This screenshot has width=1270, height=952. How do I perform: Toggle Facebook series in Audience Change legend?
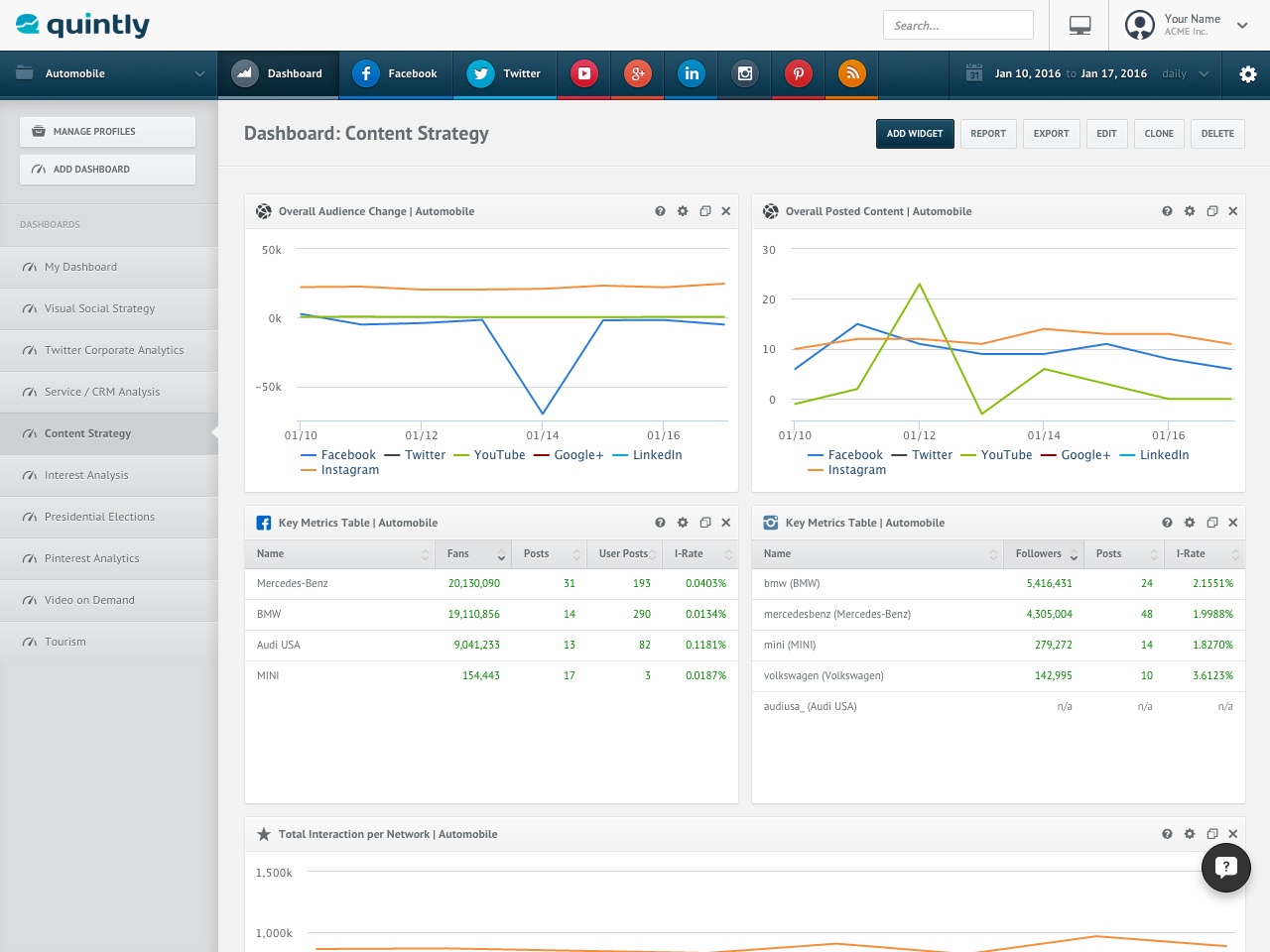point(338,455)
